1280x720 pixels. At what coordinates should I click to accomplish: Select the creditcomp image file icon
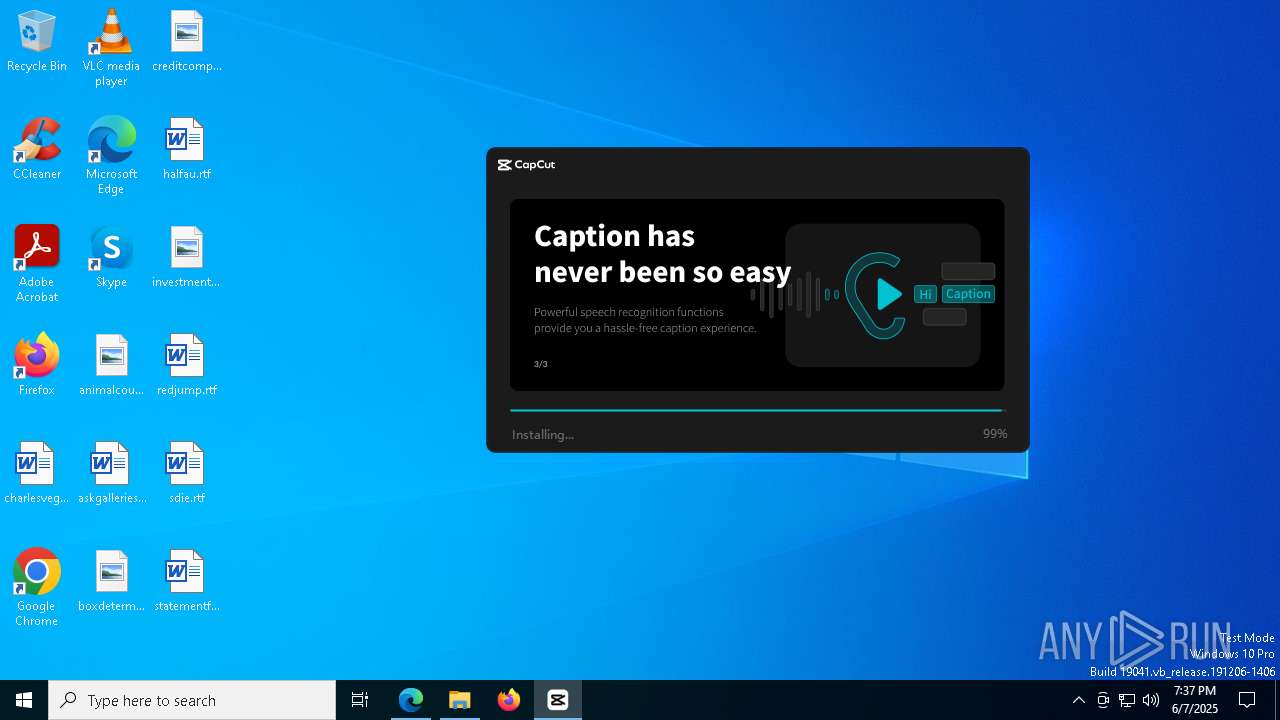(x=187, y=41)
